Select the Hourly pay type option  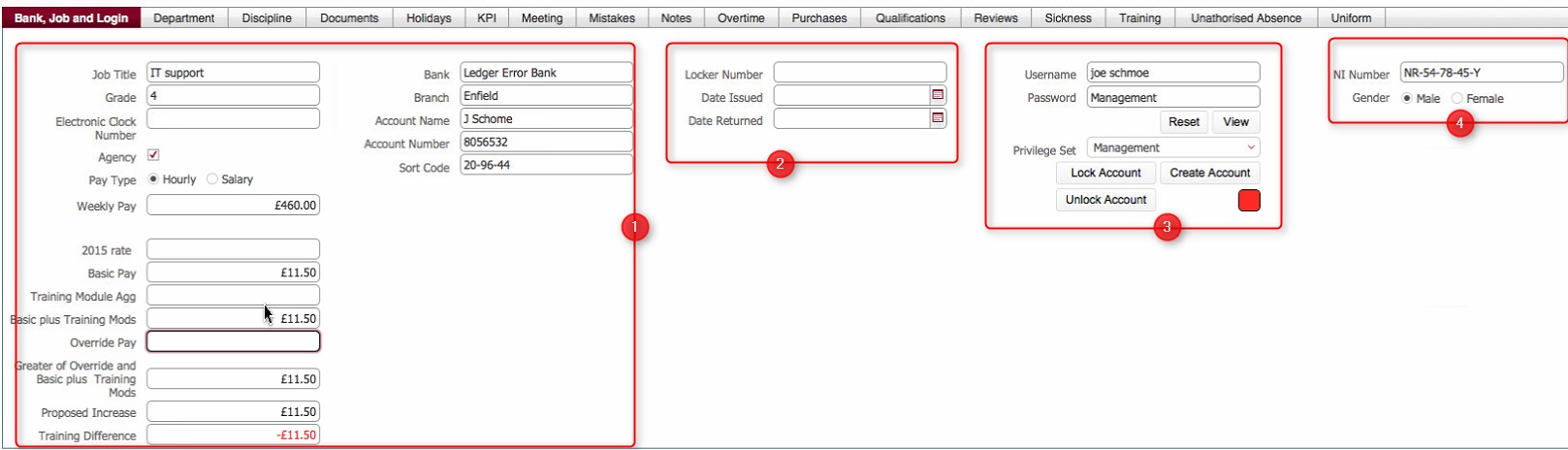153,179
